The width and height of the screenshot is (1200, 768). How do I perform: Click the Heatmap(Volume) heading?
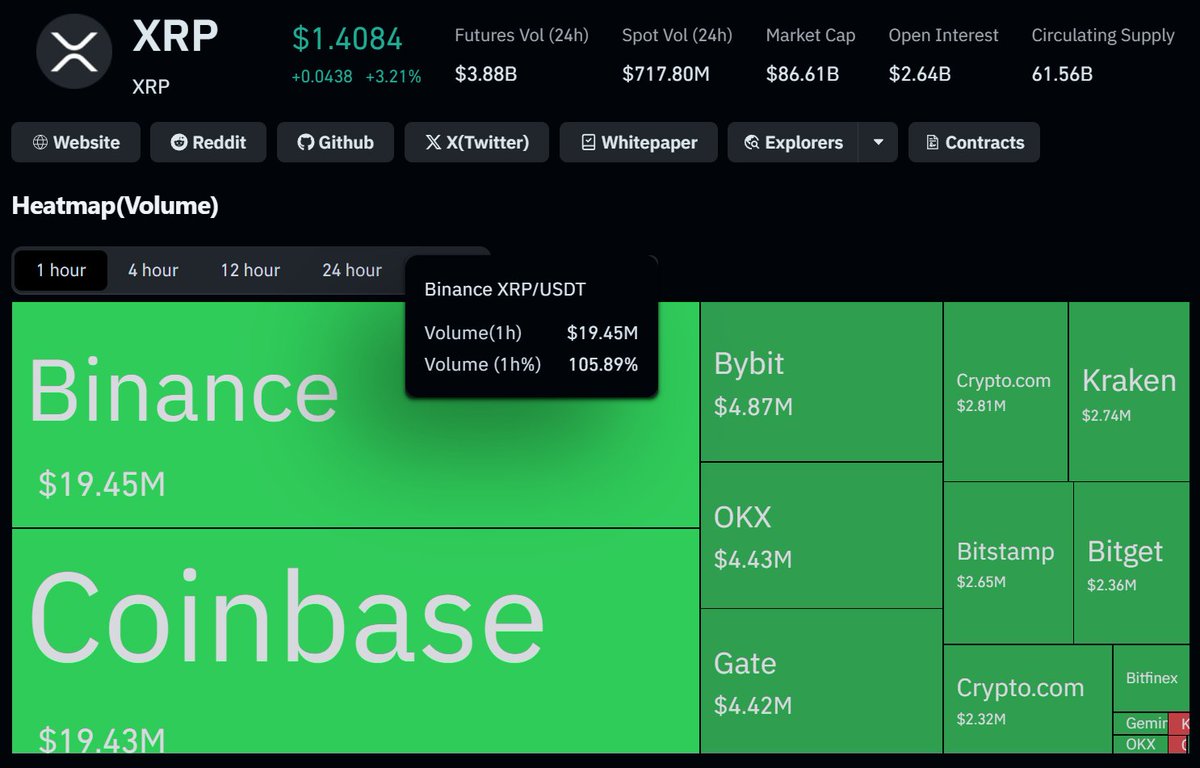click(x=115, y=206)
